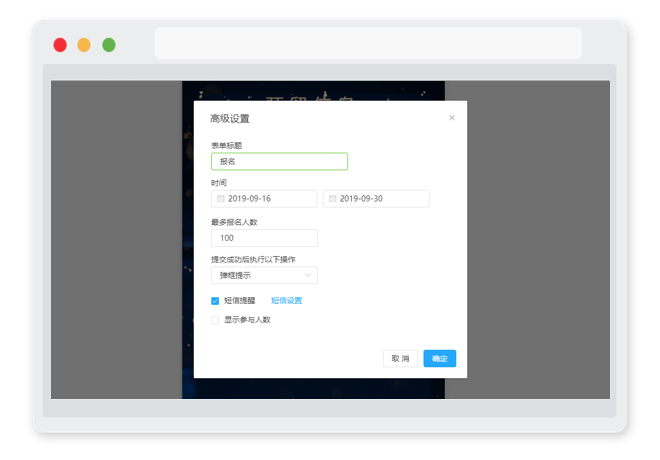Confirm settings with the 确定 button
Viewport: 660px width, 460px height.
pyautogui.click(x=440, y=359)
